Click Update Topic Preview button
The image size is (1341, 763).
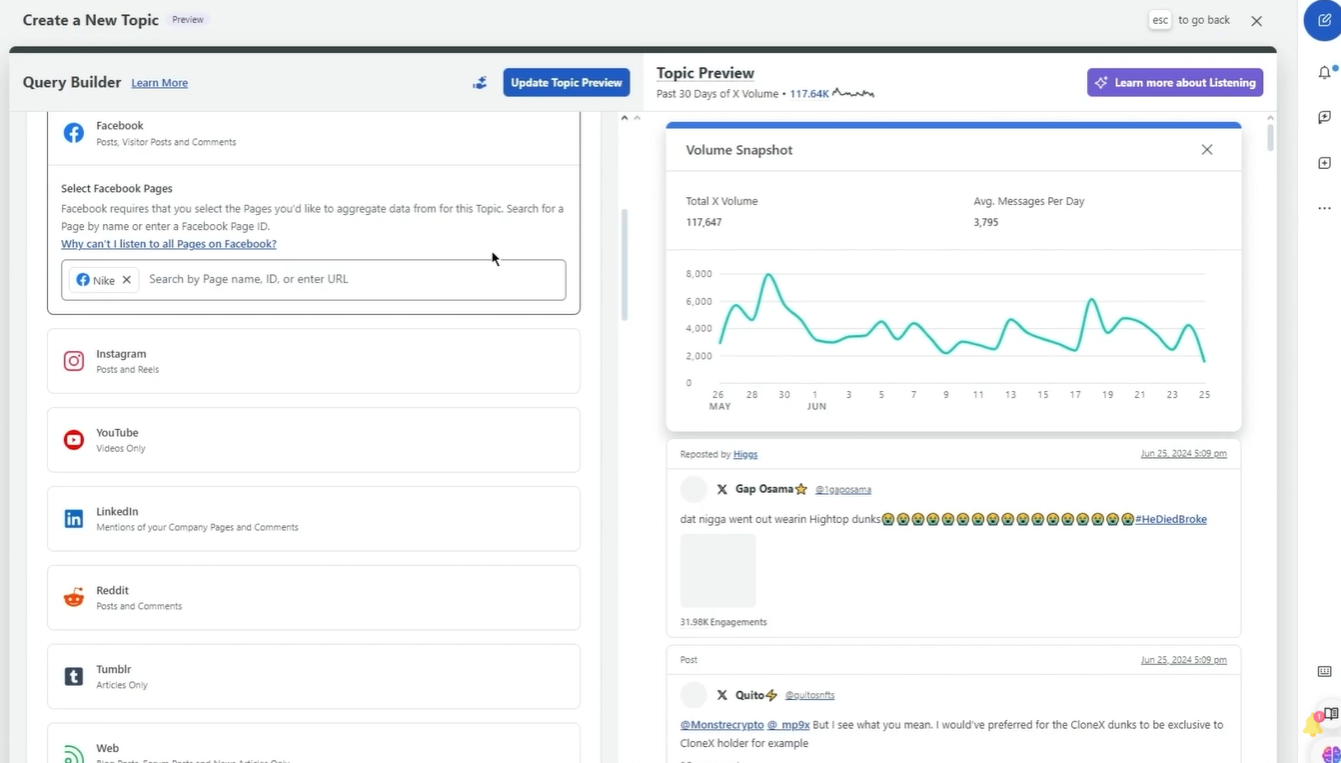pyautogui.click(x=566, y=82)
